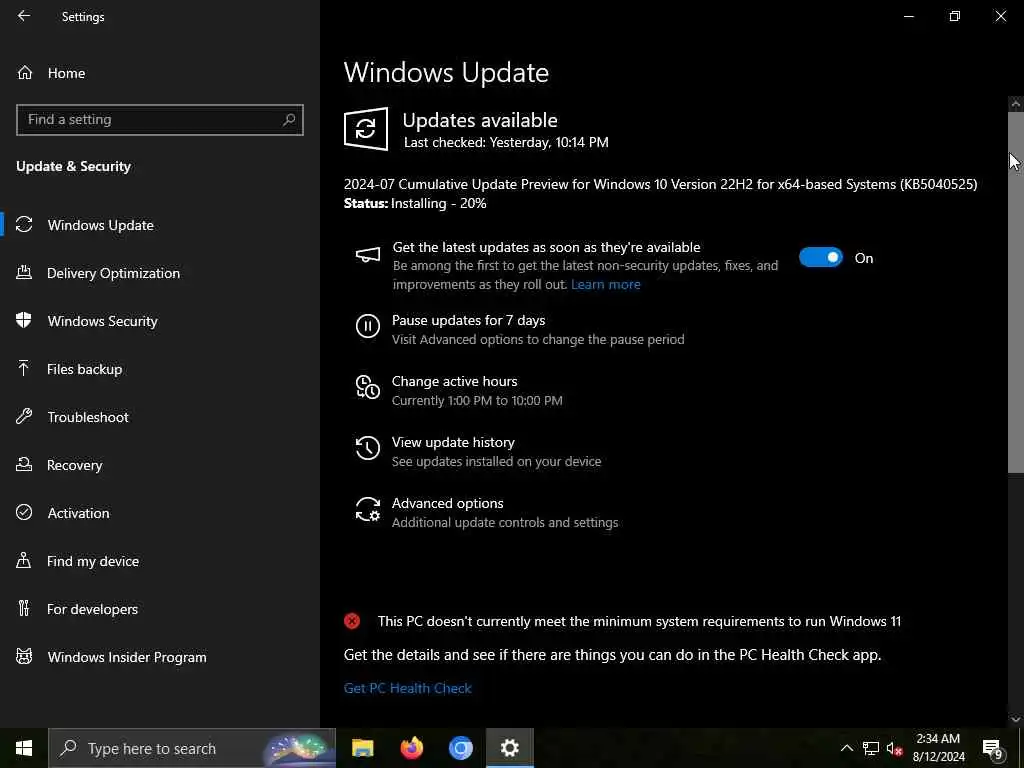Click the vertical scrollbar thumb
This screenshot has width=1024, height=768.
pos(1016,292)
